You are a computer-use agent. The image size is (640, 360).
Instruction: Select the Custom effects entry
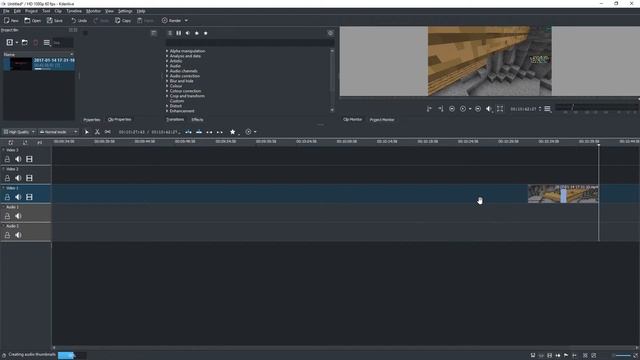(177, 101)
